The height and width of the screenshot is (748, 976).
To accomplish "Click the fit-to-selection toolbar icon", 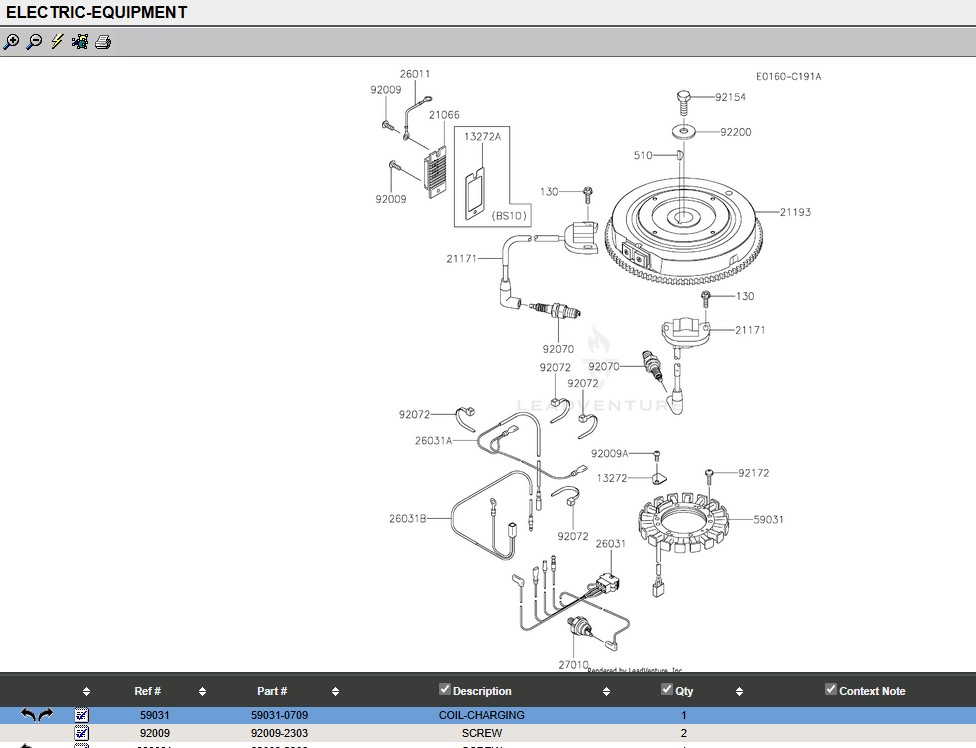I will tap(80, 42).
